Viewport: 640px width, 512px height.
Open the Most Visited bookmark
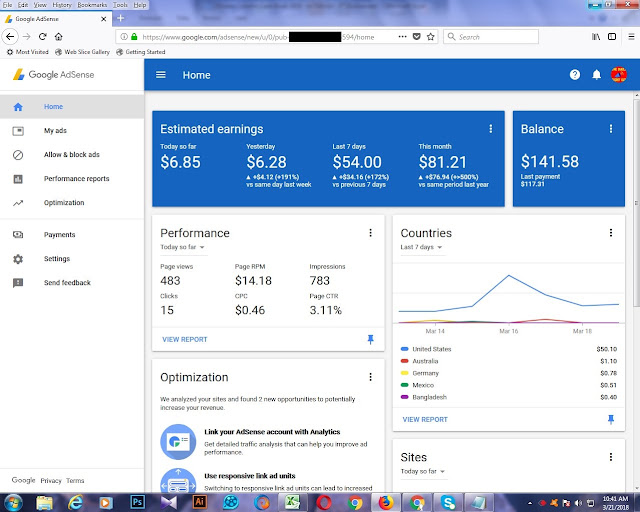[x=28, y=52]
